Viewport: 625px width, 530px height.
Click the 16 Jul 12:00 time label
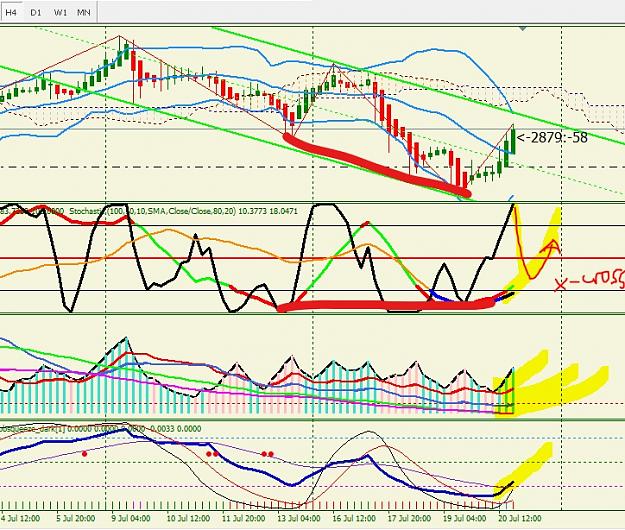tap(354, 518)
